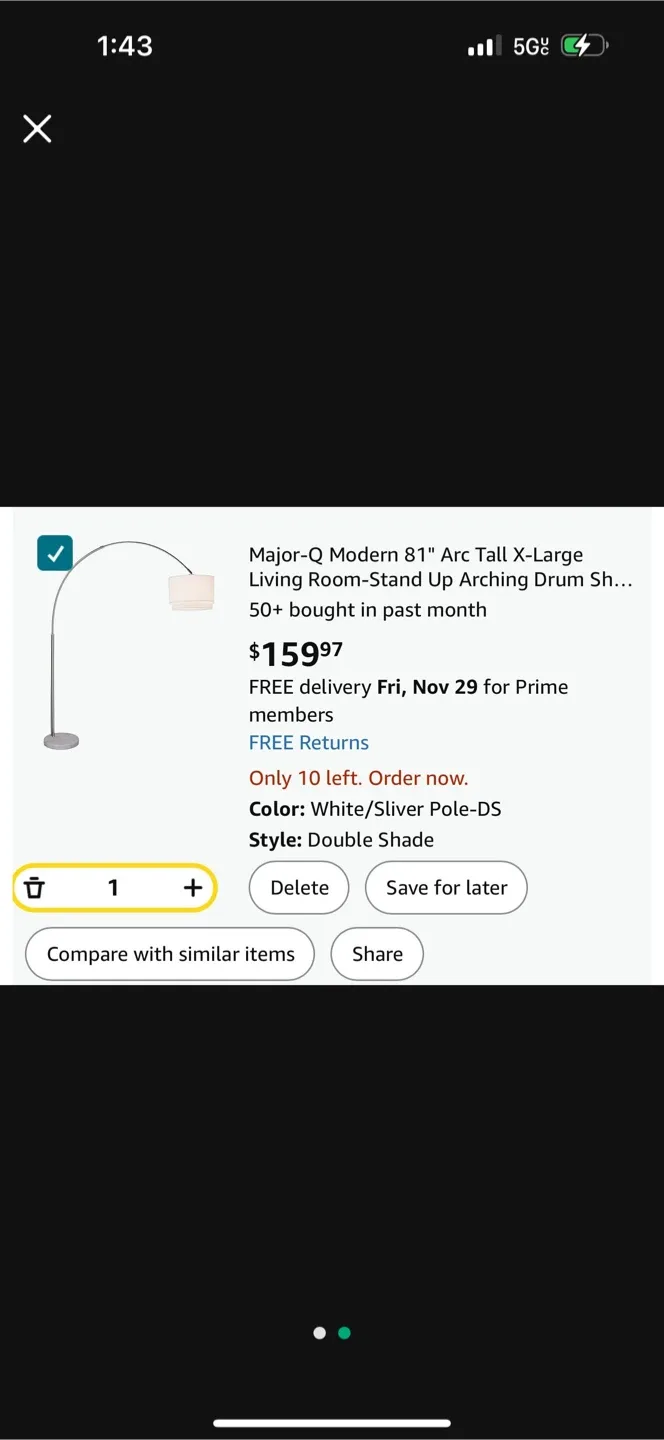The height and width of the screenshot is (1440, 664).
Task: Select the white page indicator dot
Action: (x=319, y=1332)
